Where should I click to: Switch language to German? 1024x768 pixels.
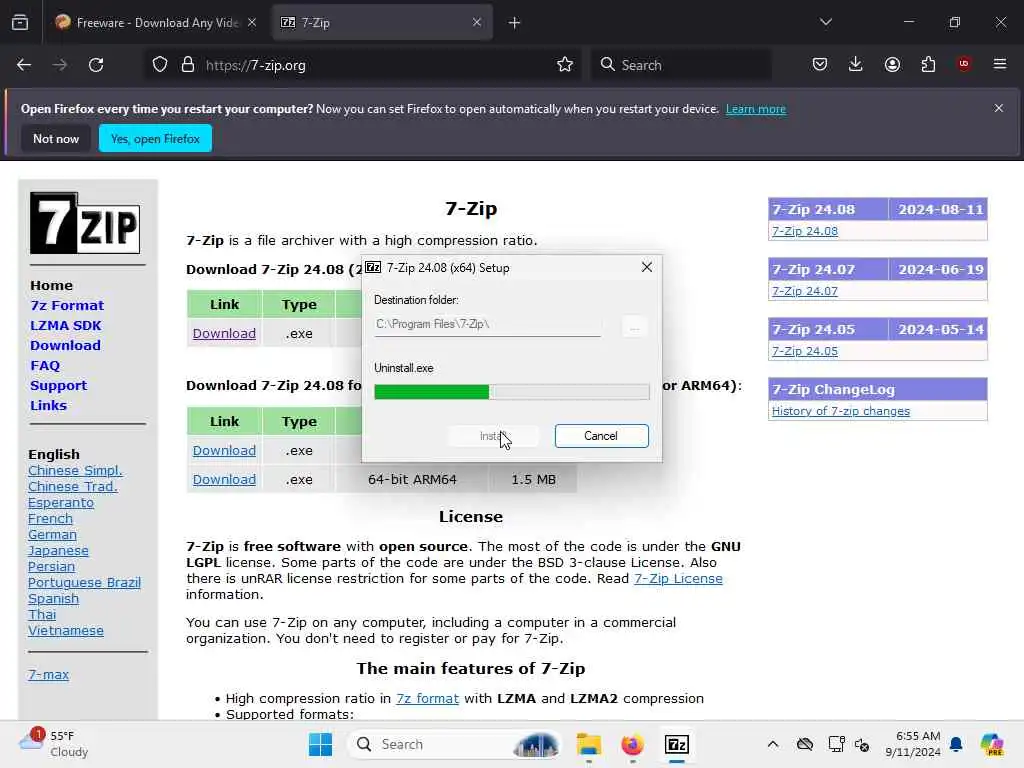click(52, 534)
